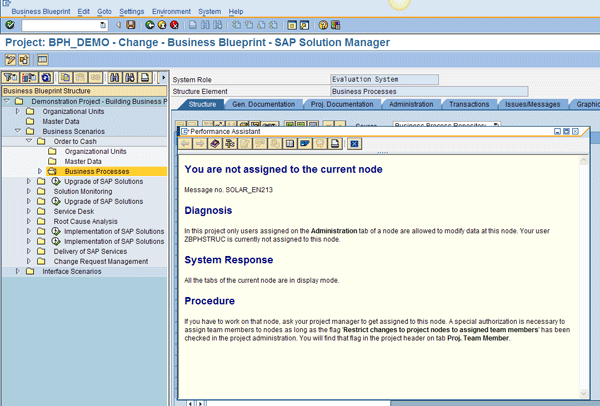Click the green Enter checkmark icon
The image size is (600, 406).
point(10,24)
